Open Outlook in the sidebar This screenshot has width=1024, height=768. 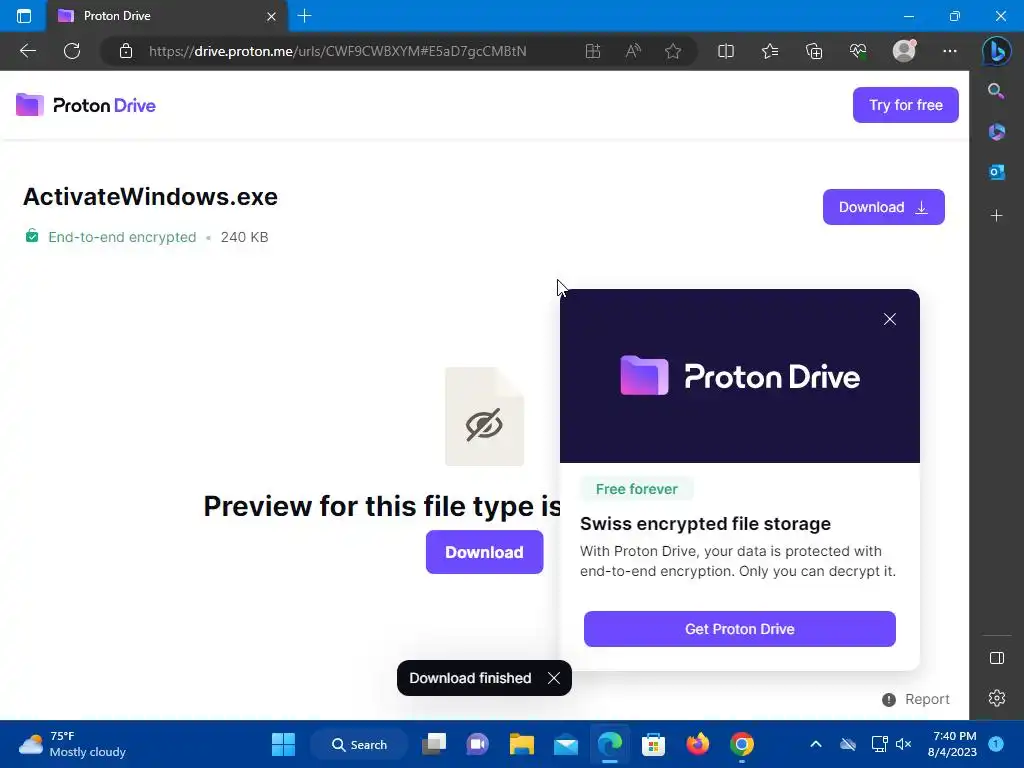coord(996,172)
